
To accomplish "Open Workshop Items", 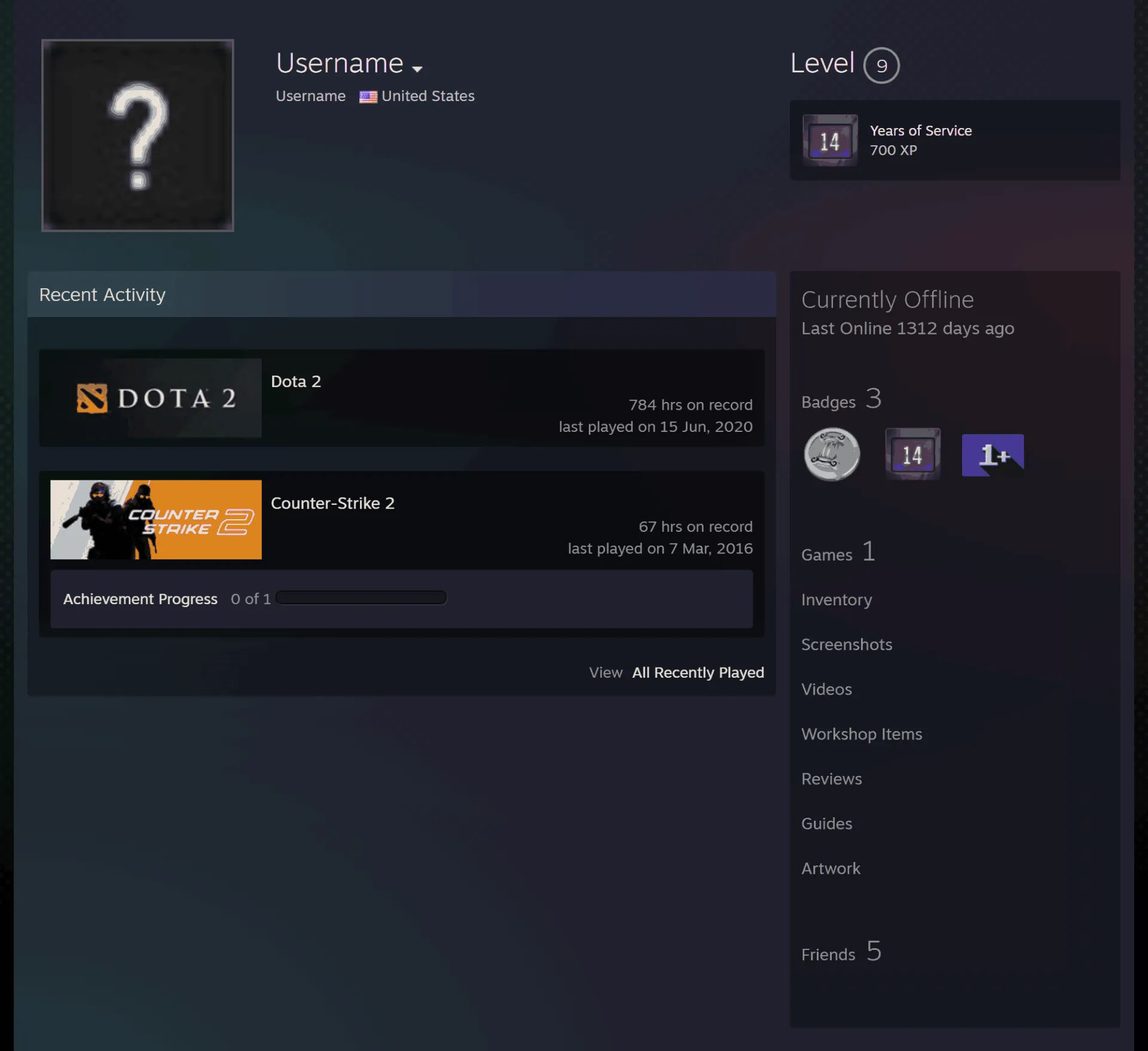I will pyautogui.click(x=861, y=734).
